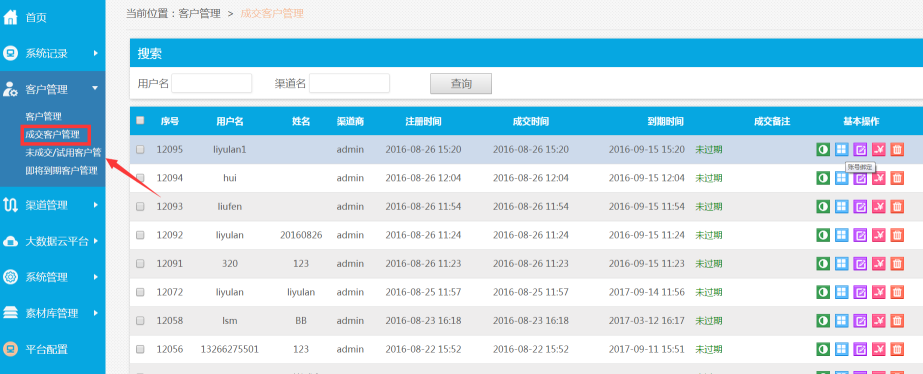This screenshot has width=923, height=374.
Task: Open 未成交/试用客户管 submenu item
Action: pyautogui.click(x=64, y=153)
